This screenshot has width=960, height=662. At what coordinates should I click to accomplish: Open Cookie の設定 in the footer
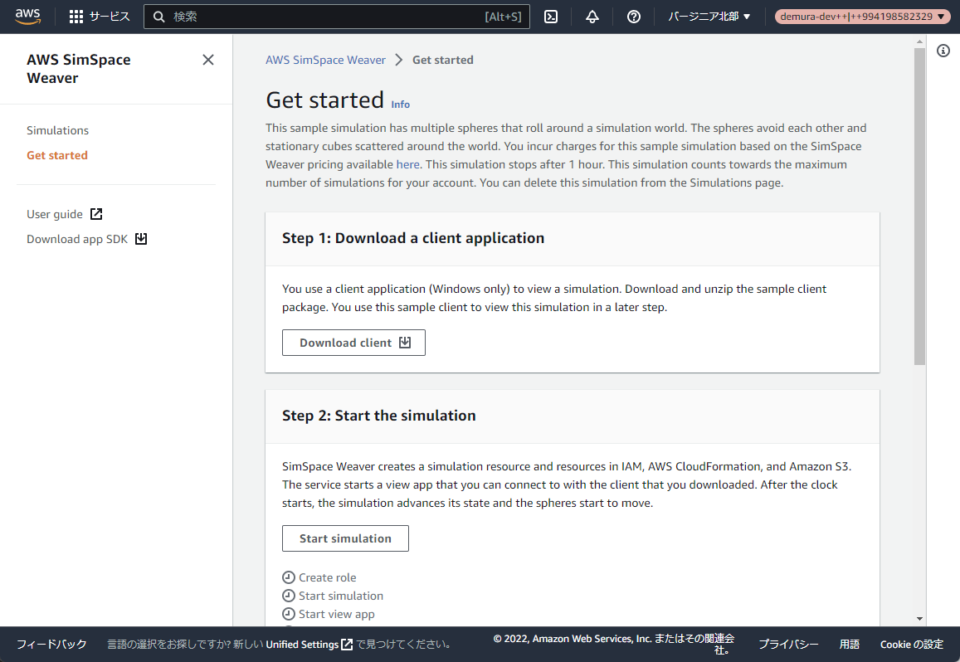point(911,644)
